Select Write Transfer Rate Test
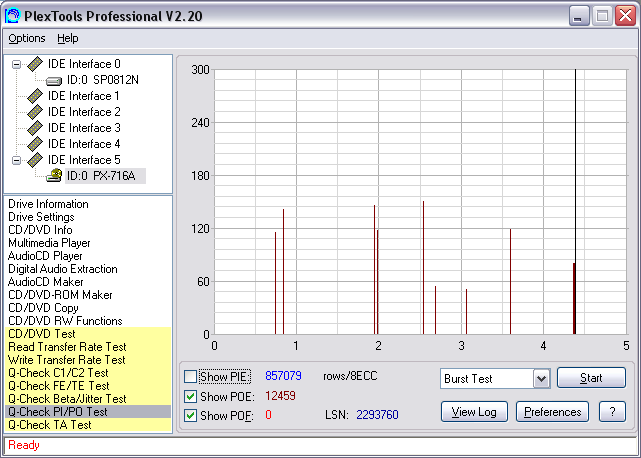The image size is (641, 458). pyautogui.click(x=88, y=360)
